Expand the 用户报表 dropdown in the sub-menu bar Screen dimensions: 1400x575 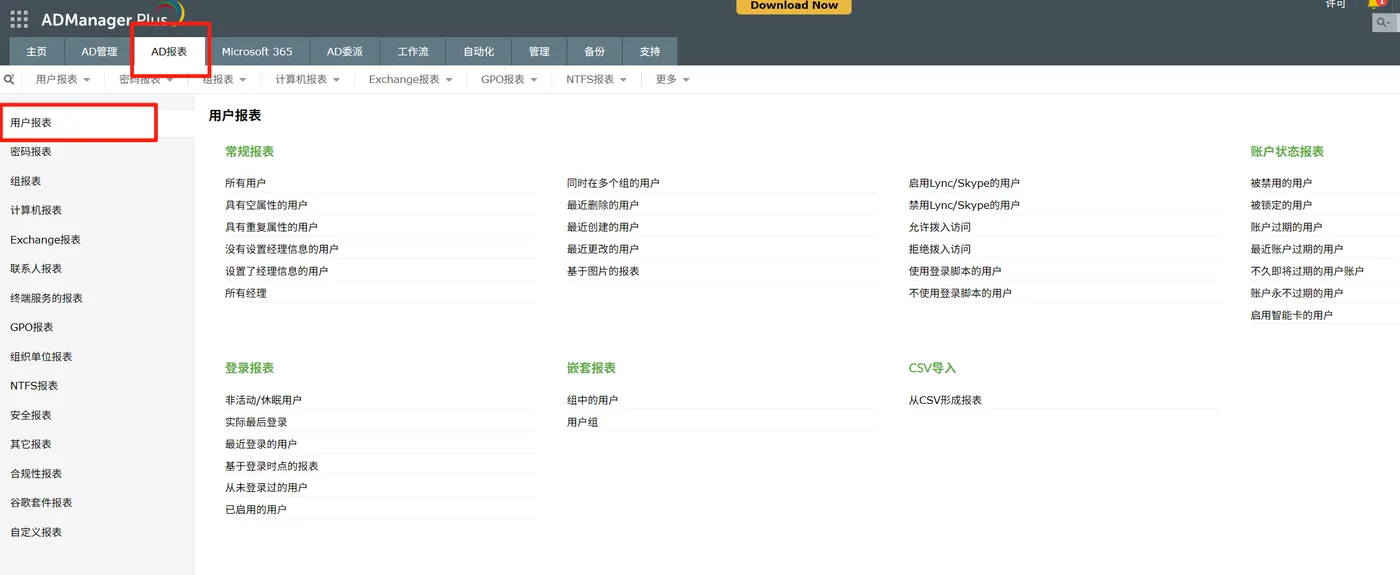(63, 79)
